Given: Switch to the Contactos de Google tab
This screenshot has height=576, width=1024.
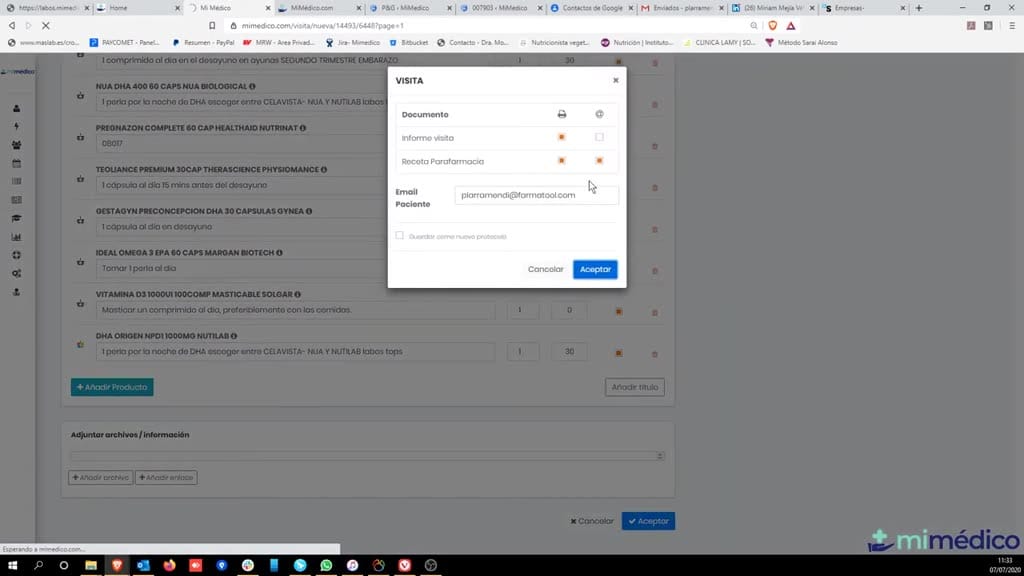Looking at the screenshot, I should point(590,8).
